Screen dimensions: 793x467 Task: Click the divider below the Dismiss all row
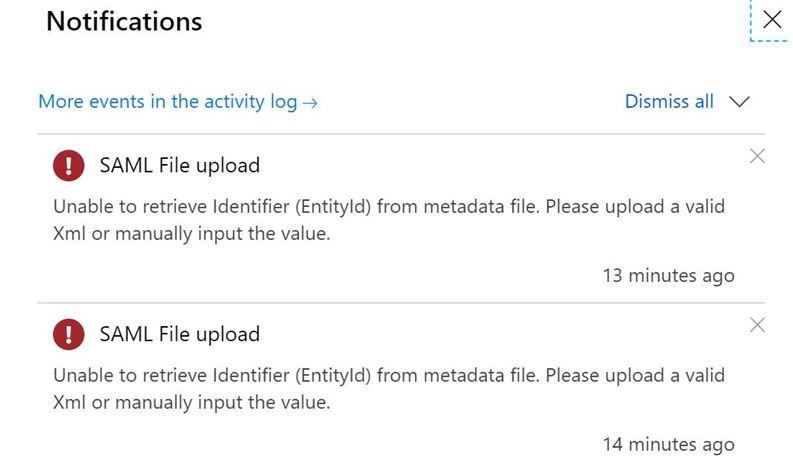(x=401, y=134)
